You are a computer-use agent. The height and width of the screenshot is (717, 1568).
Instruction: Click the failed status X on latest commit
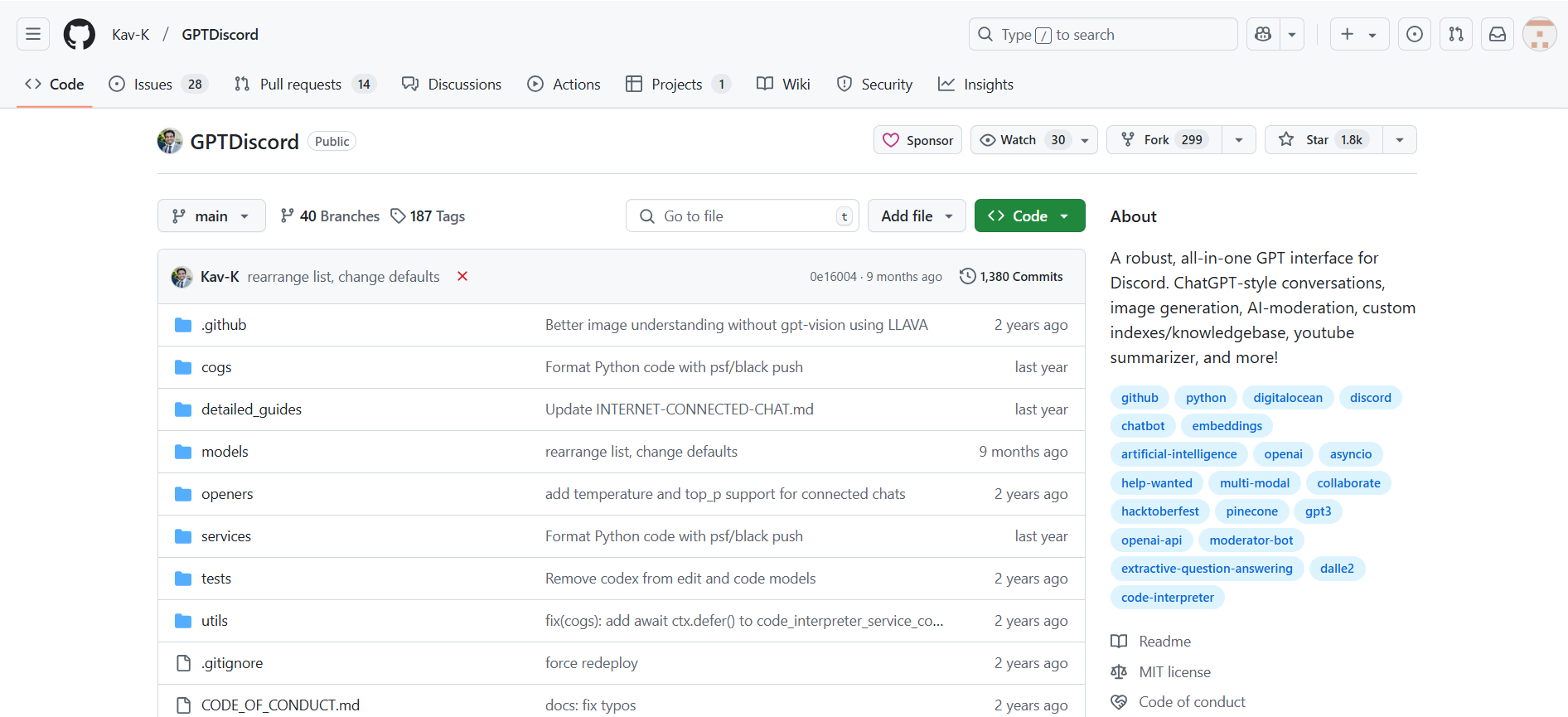(x=462, y=276)
